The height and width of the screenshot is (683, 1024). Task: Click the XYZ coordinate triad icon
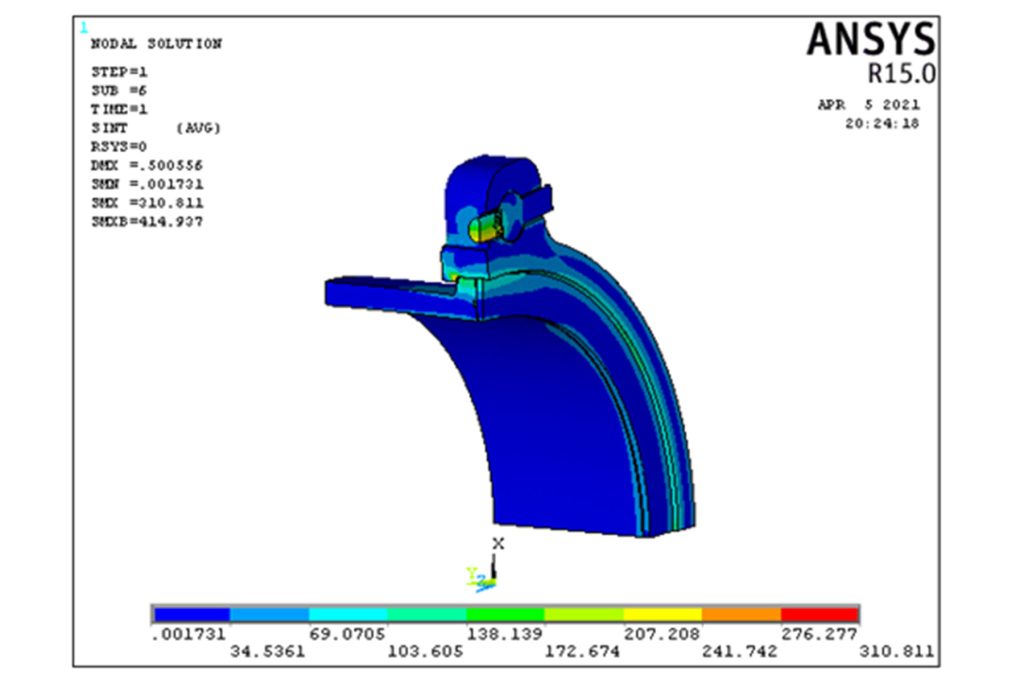(x=487, y=566)
